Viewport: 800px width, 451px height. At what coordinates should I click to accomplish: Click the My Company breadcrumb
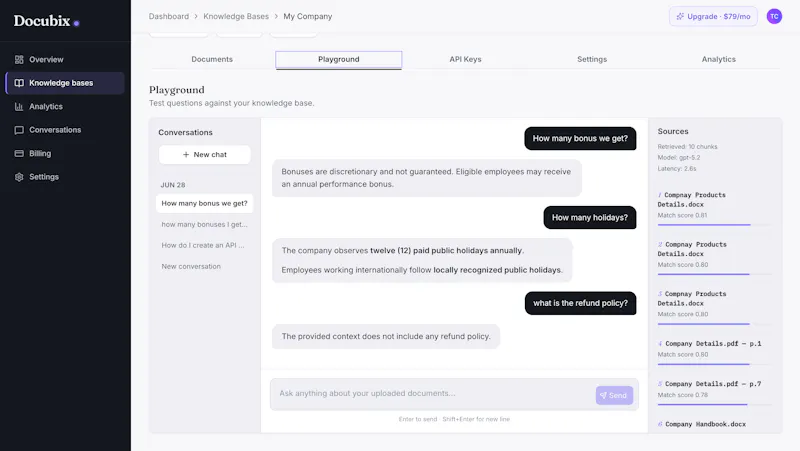coord(308,16)
